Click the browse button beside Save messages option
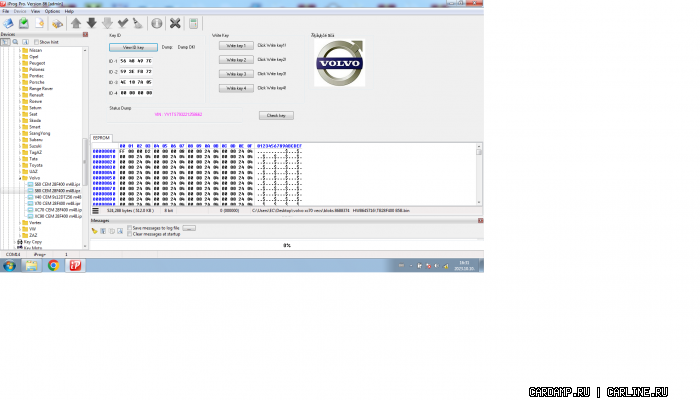 (189, 228)
